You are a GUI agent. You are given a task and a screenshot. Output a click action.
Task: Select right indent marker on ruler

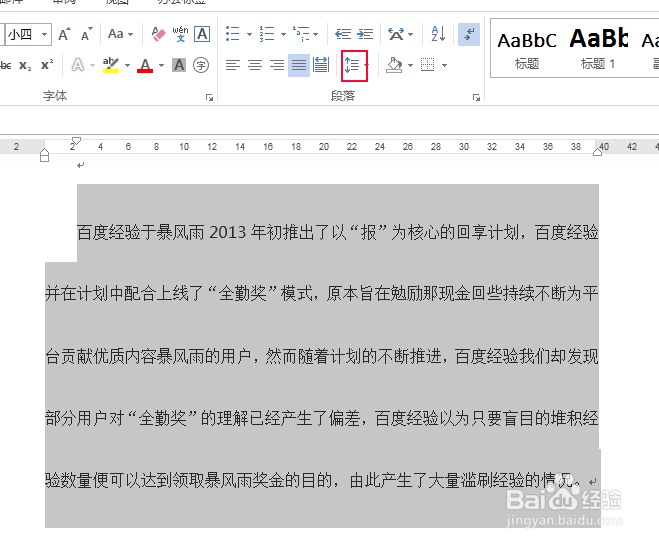click(598, 151)
